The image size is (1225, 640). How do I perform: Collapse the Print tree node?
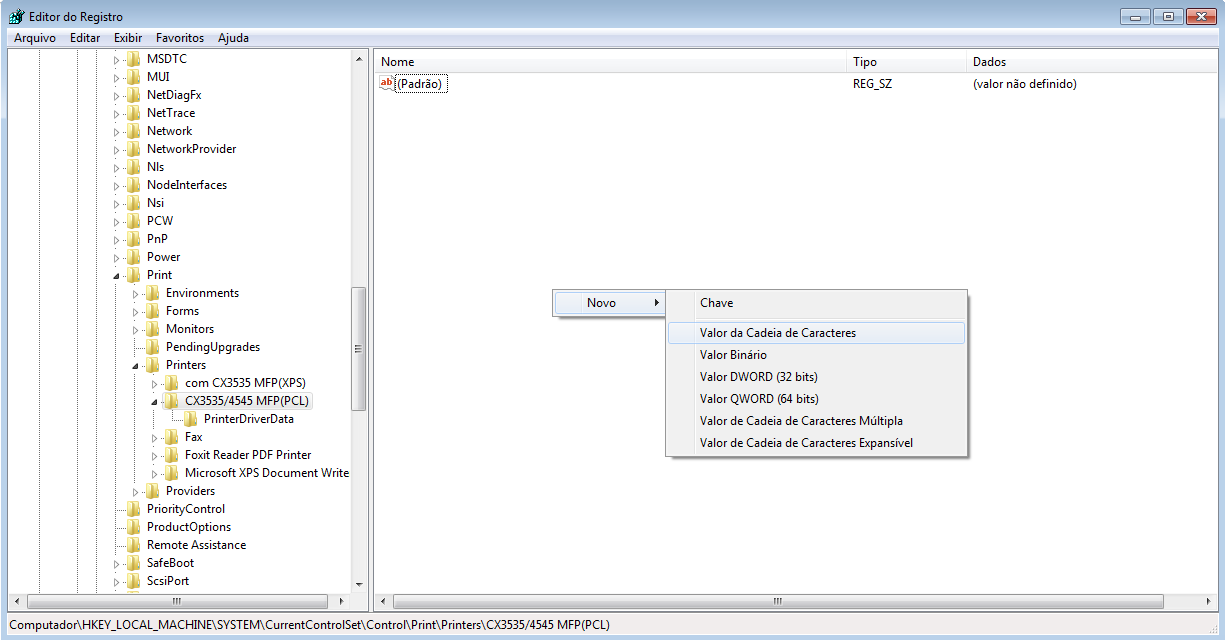point(117,275)
